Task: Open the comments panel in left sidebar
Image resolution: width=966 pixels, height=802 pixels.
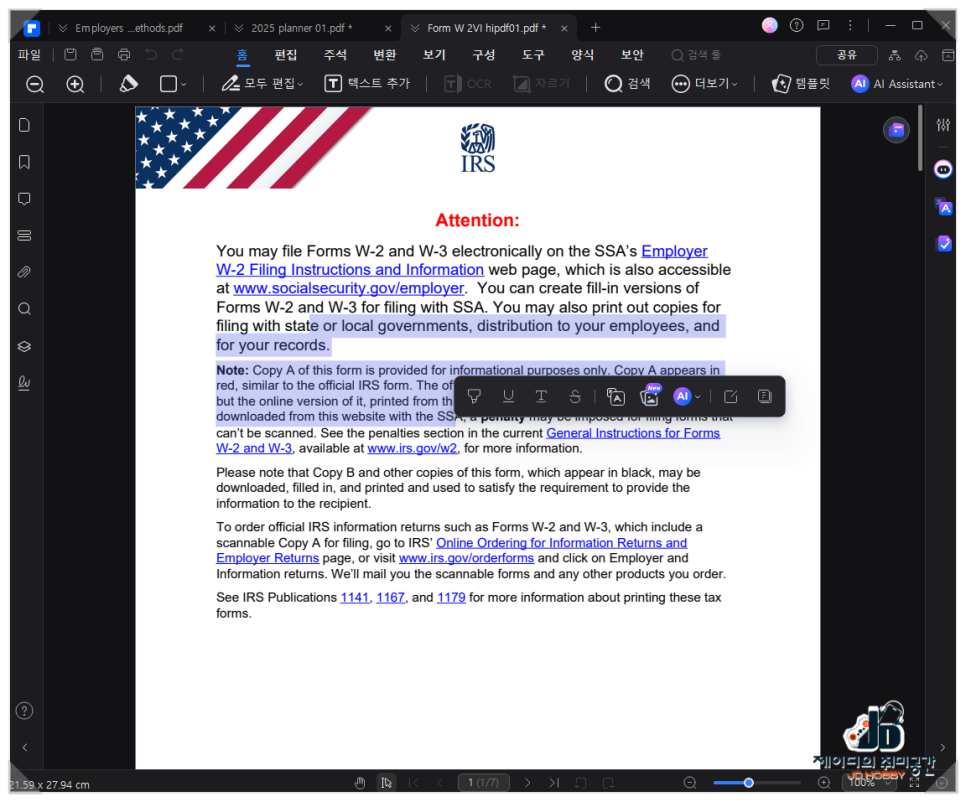Action: pyautogui.click(x=24, y=199)
